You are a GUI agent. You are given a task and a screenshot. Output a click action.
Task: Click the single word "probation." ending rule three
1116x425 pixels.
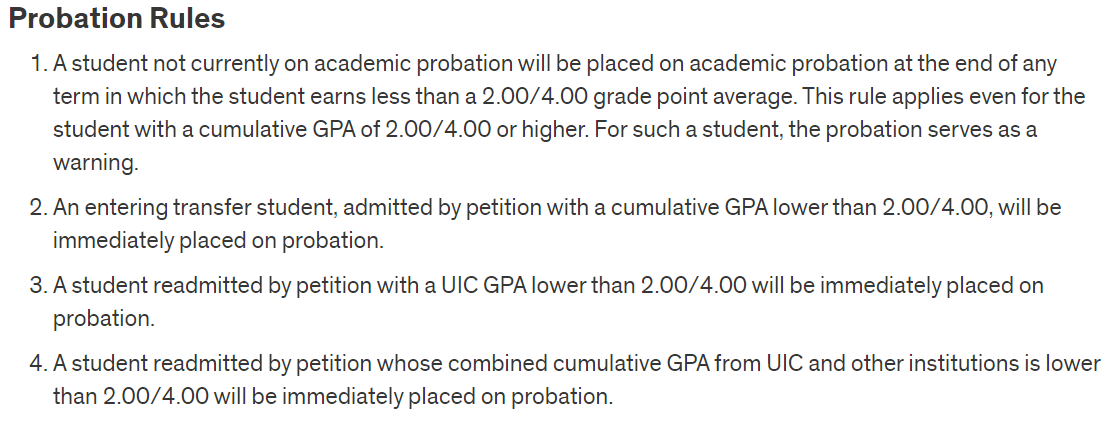[103, 318]
